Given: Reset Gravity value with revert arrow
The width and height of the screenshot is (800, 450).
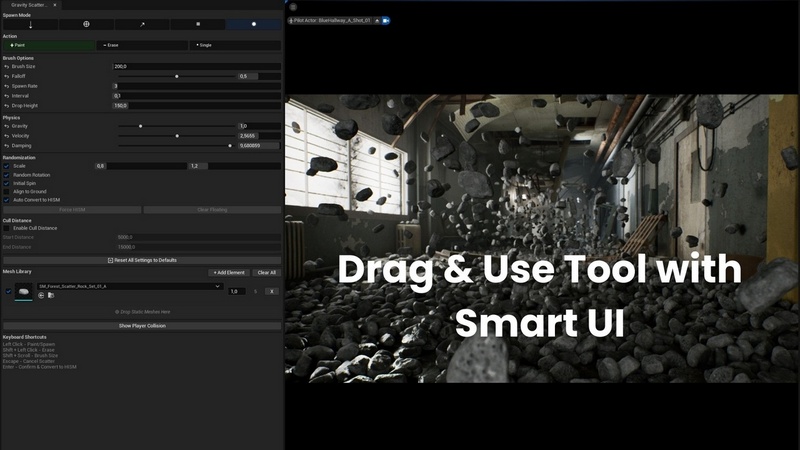Looking at the screenshot, I should (7, 126).
